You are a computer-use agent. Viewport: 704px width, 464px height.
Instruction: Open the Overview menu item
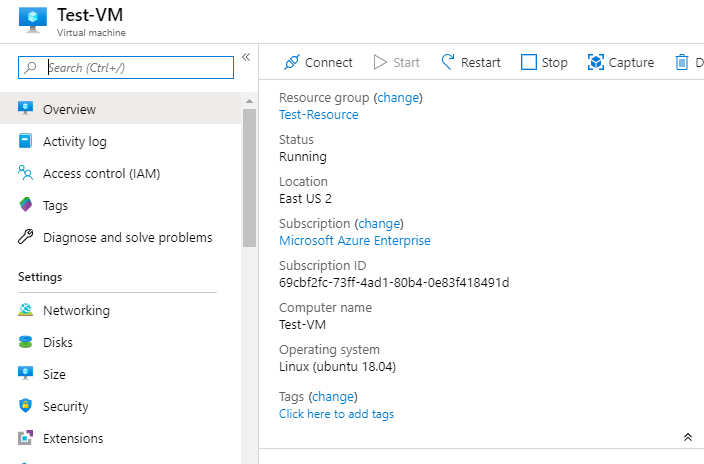point(120,108)
